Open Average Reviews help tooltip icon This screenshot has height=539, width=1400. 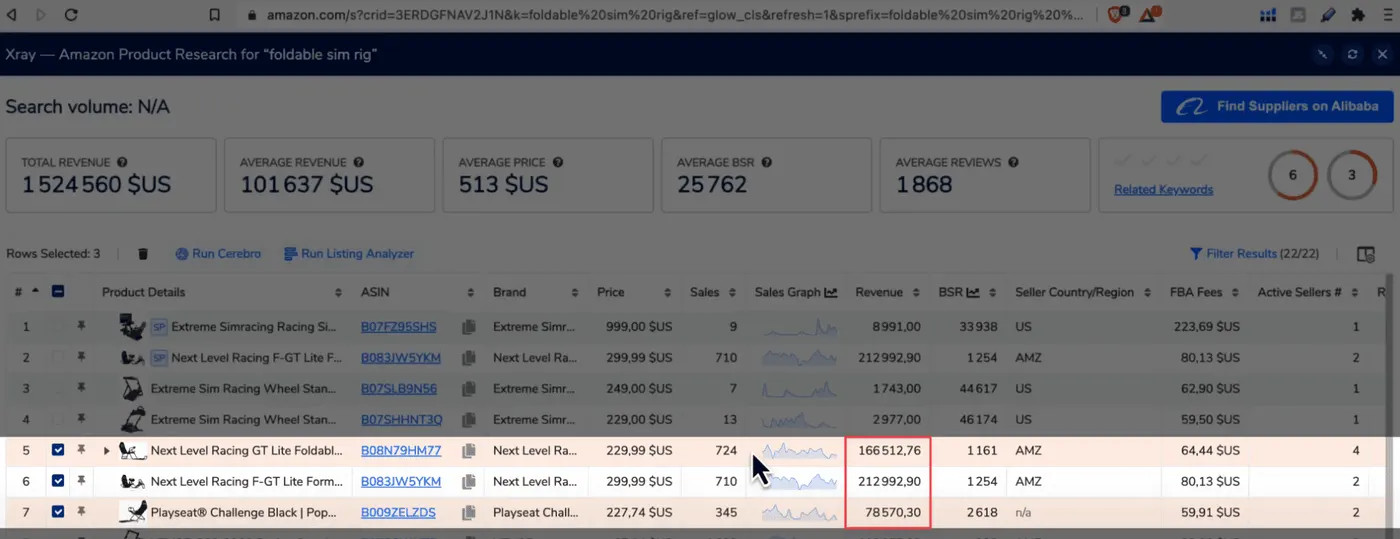(x=1013, y=162)
